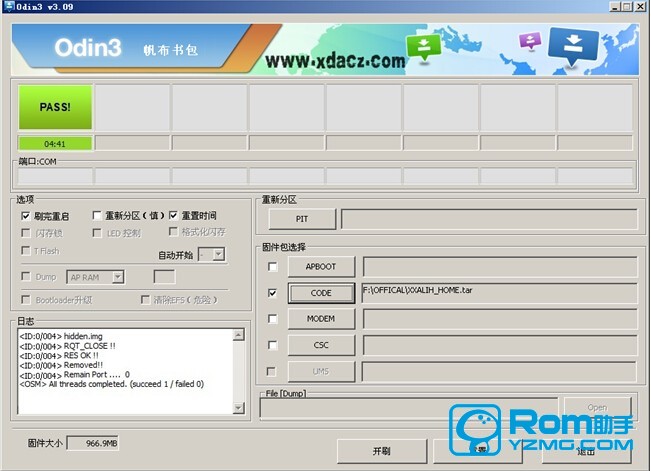This screenshot has height=471, width=651.
Task: Click the MODEM button
Action: tap(321, 319)
